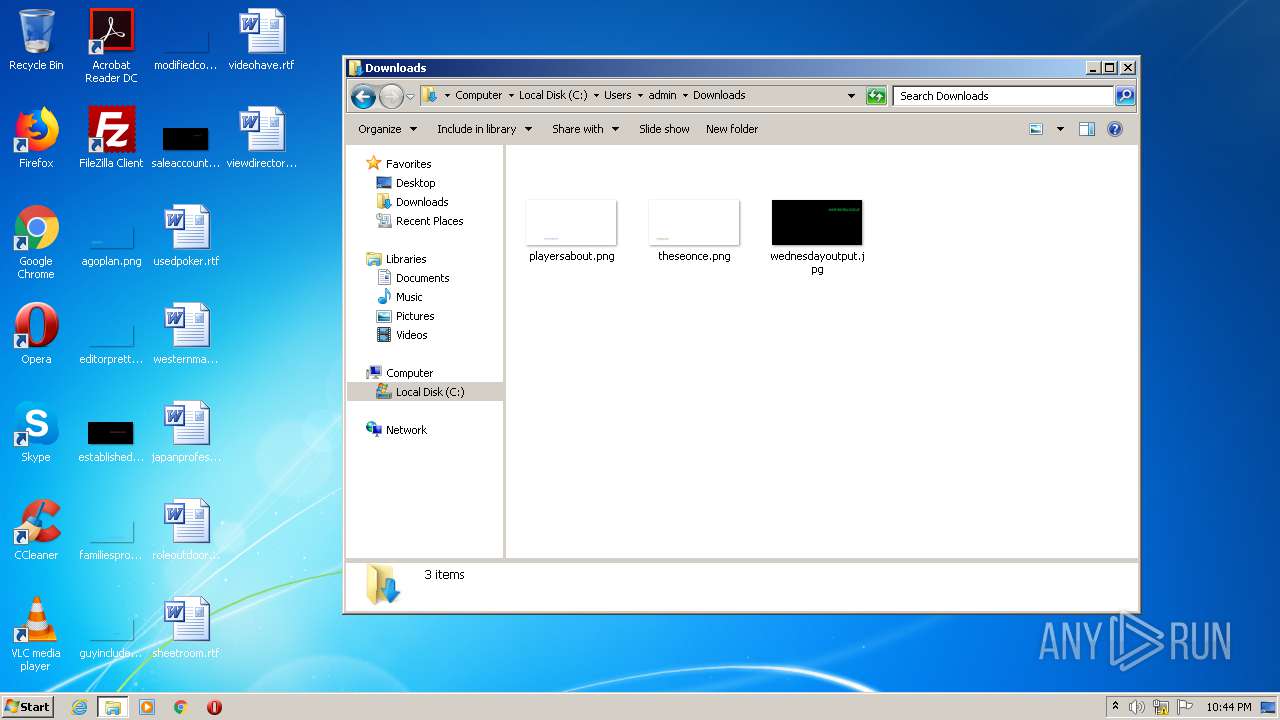The height and width of the screenshot is (720, 1280).
Task: Open Firefox desktop shortcut
Action: (36, 139)
